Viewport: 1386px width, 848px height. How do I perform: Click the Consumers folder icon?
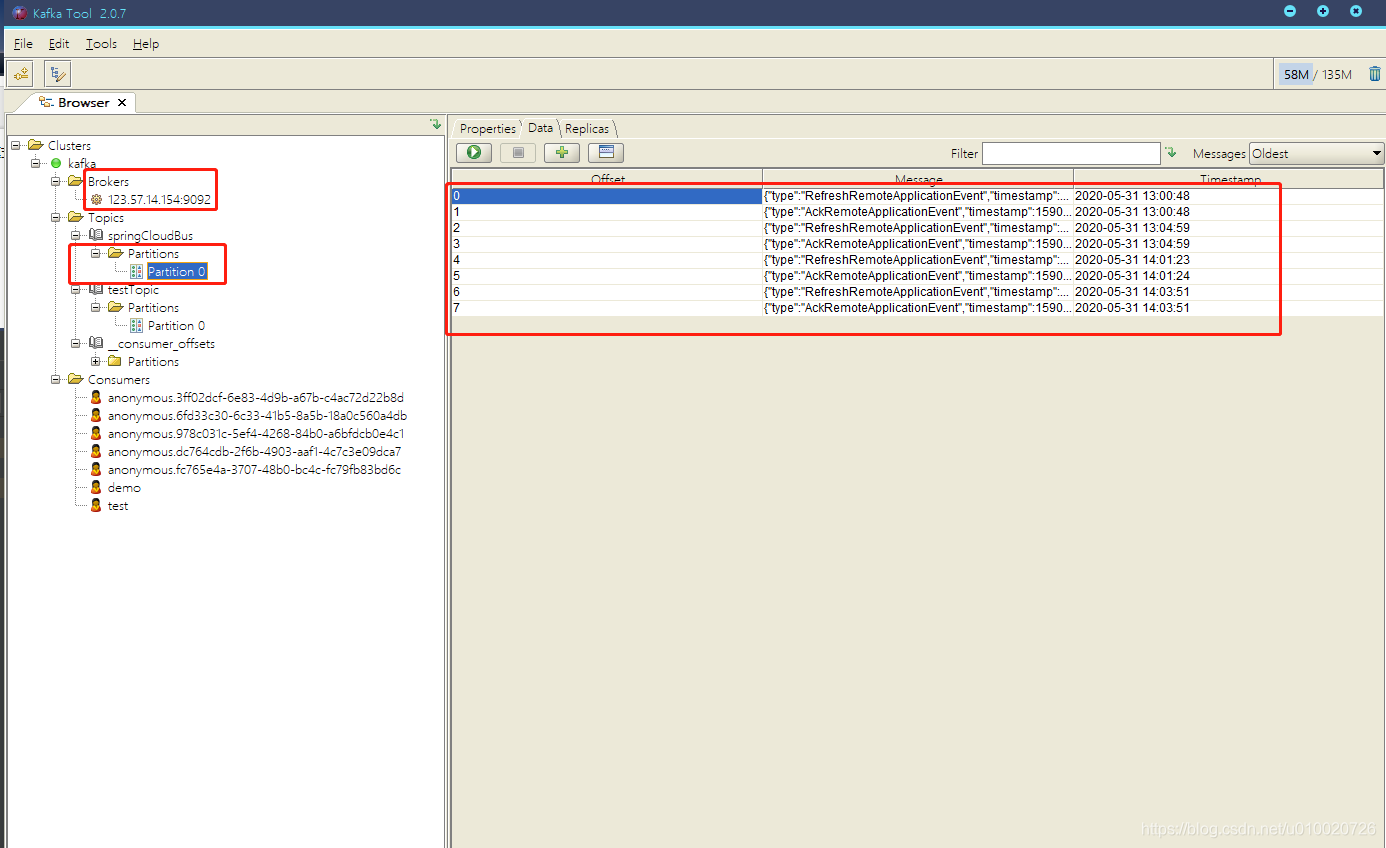[x=76, y=379]
